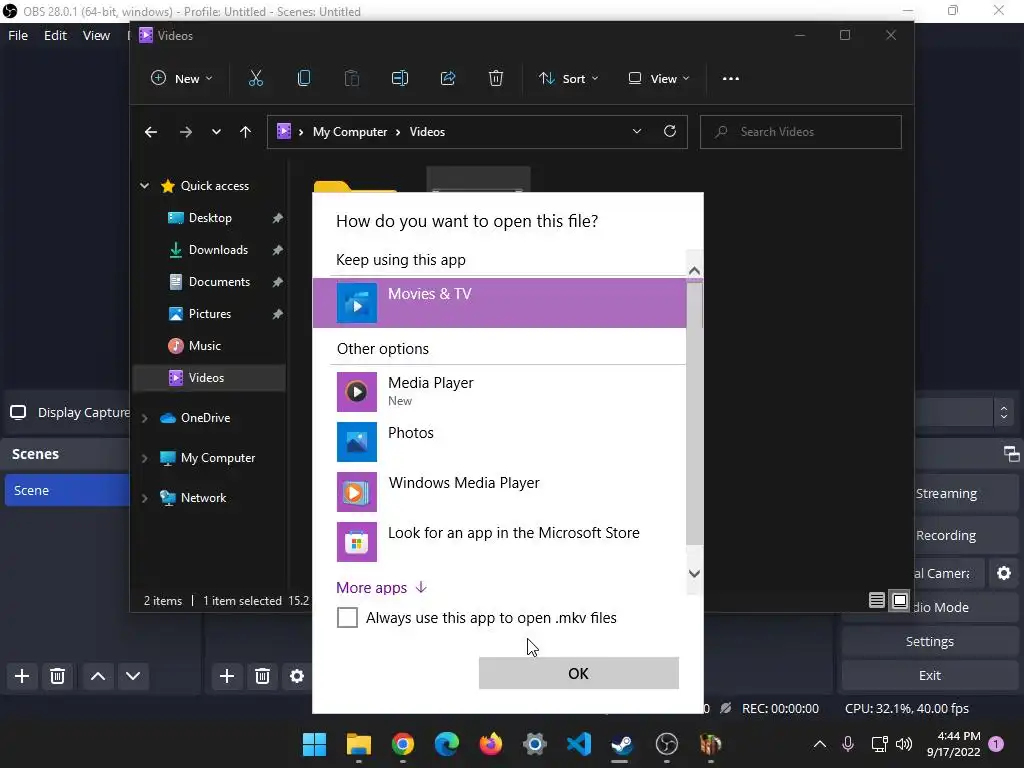This screenshot has height=768, width=1024.
Task: Add a scene with OBS plus button
Action: [22, 676]
